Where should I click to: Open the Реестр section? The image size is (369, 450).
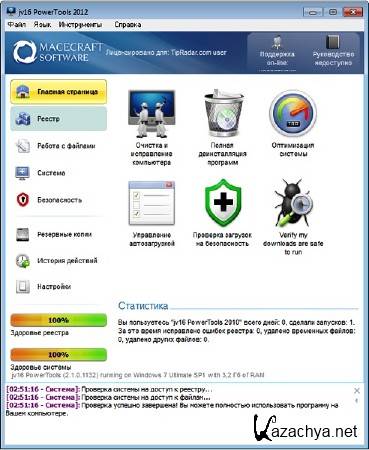[59, 119]
